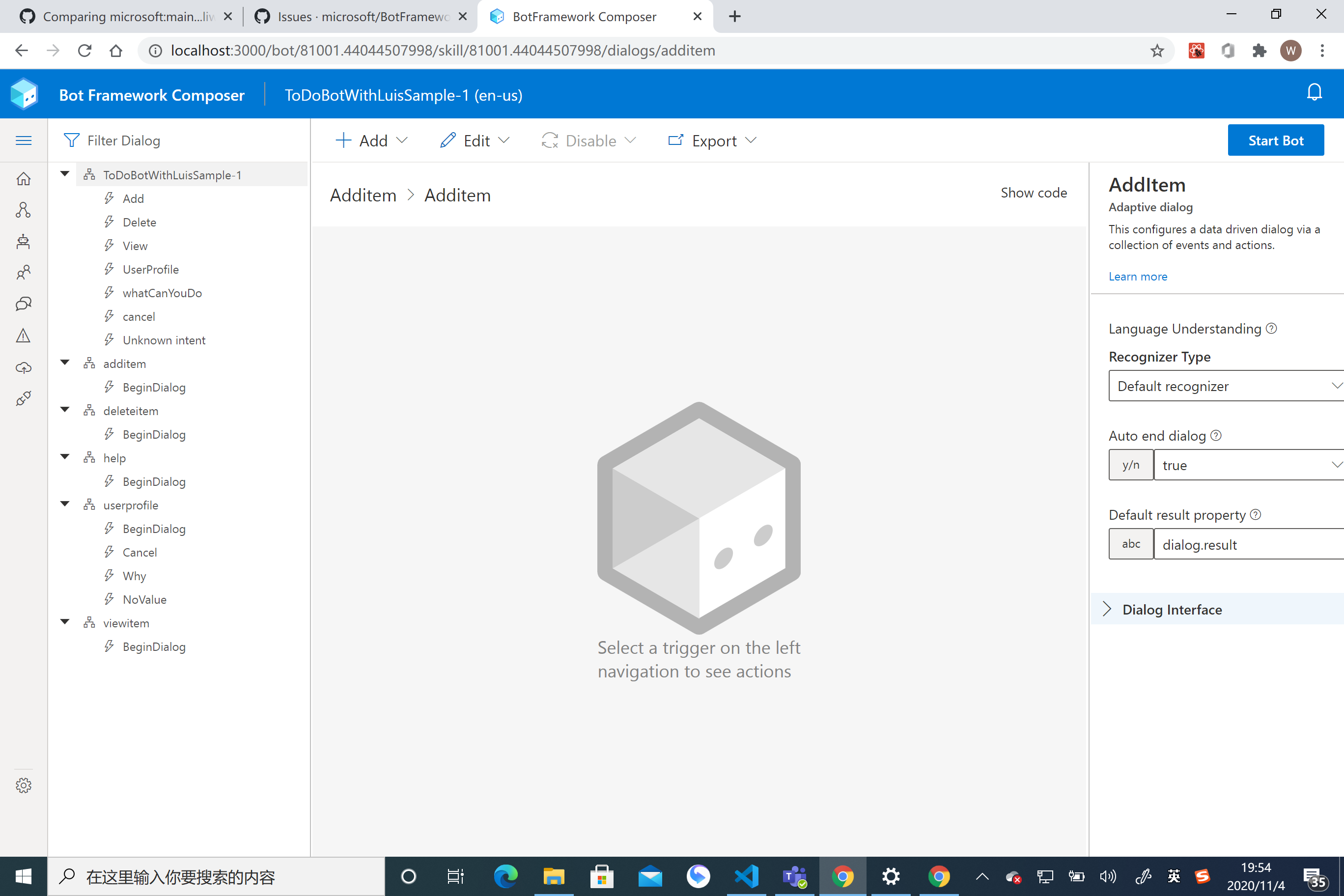Click the notification bell icon
1344x896 pixels.
point(1314,92)
